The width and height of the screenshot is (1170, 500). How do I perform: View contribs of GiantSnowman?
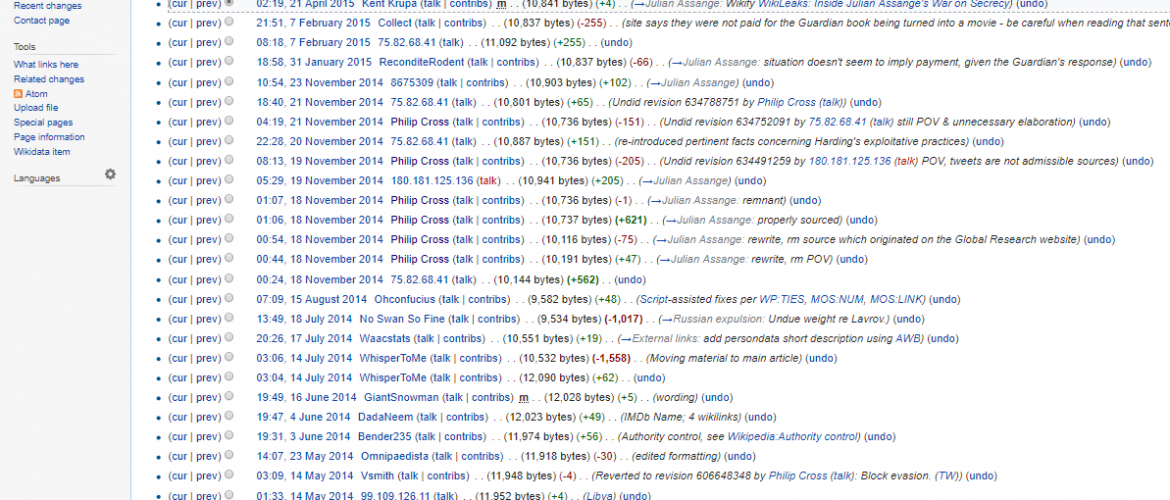492,397
